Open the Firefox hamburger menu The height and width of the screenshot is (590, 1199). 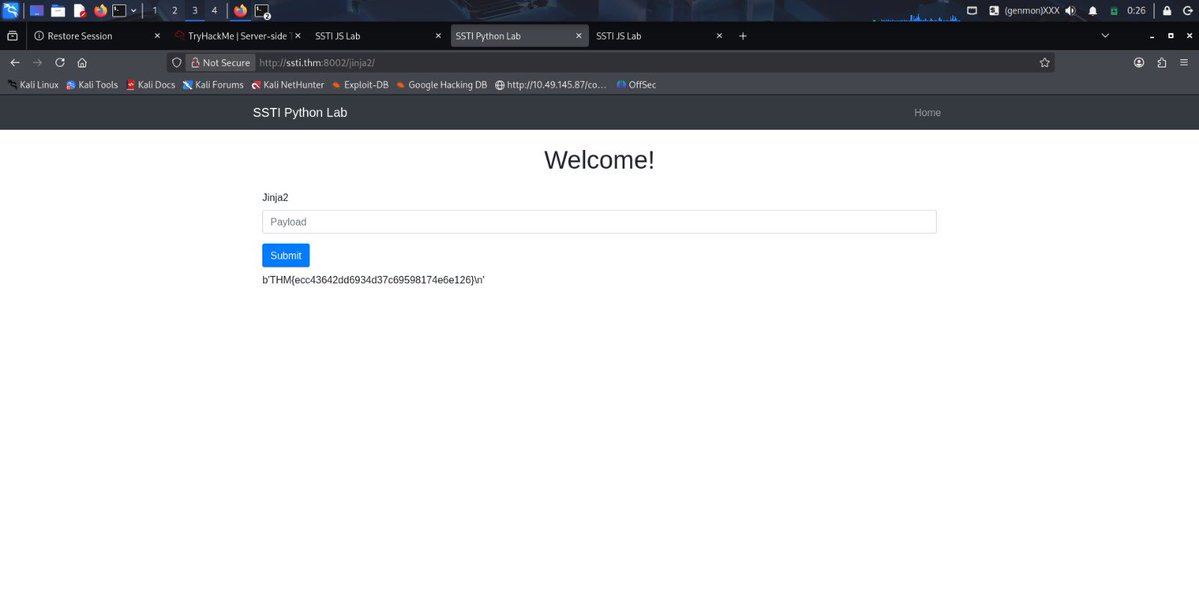pos(1184,63)
